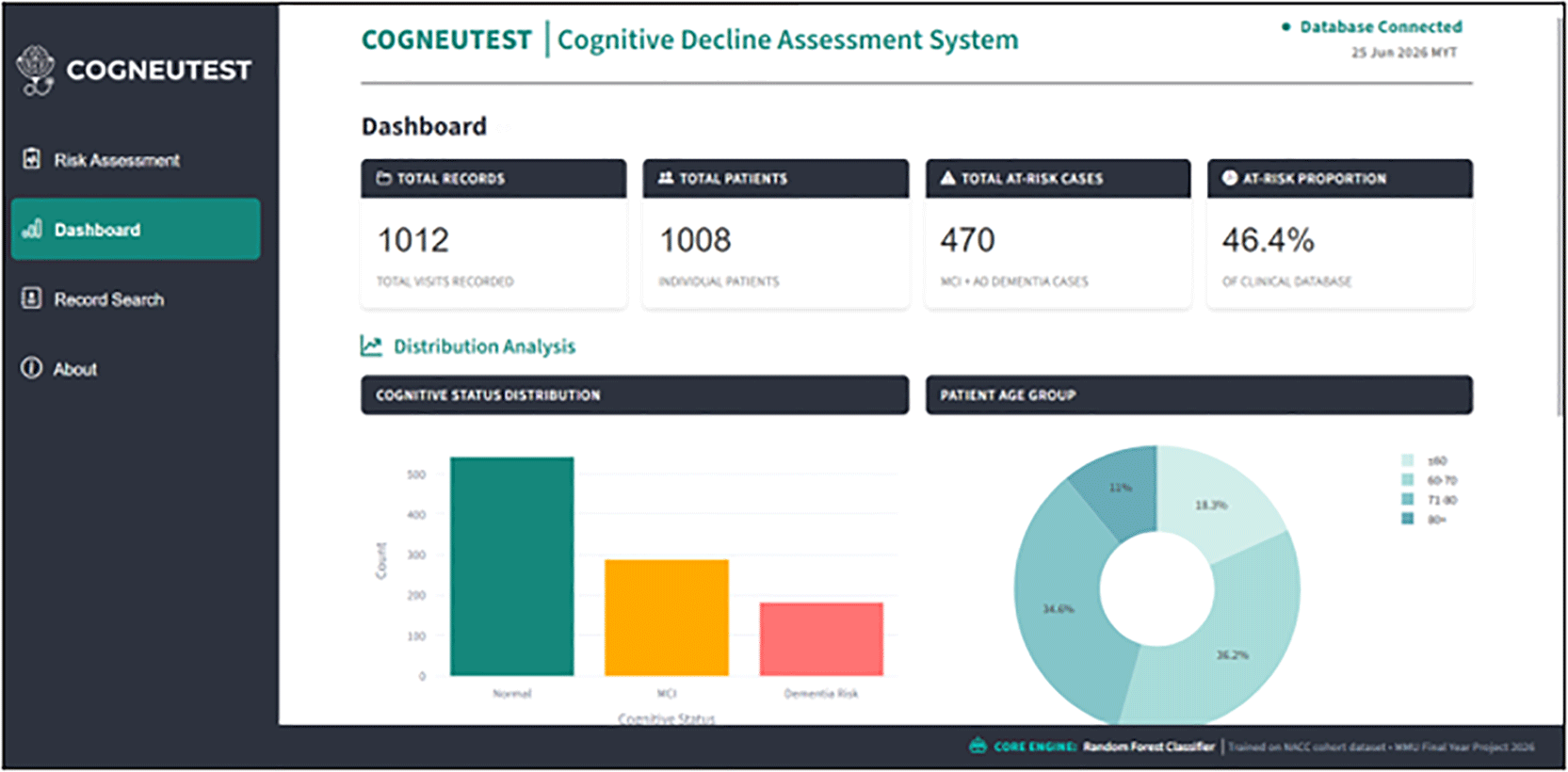Click the COGNEUTEST brain logo icon
This screenshot has height=772, width=1568.
[36, 70]
